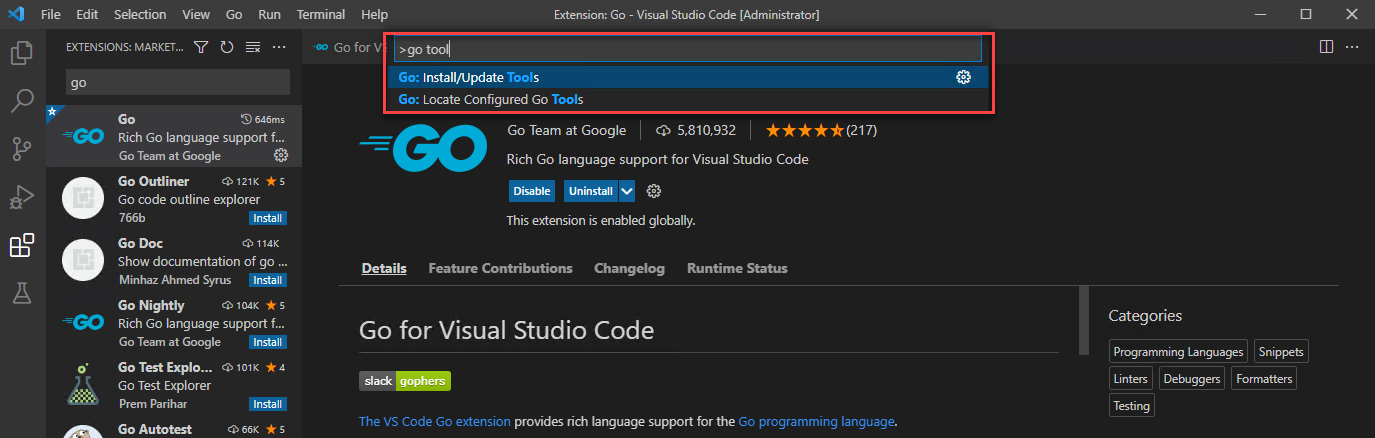
Task: Open the Run and Debug view
Action: 22,197
